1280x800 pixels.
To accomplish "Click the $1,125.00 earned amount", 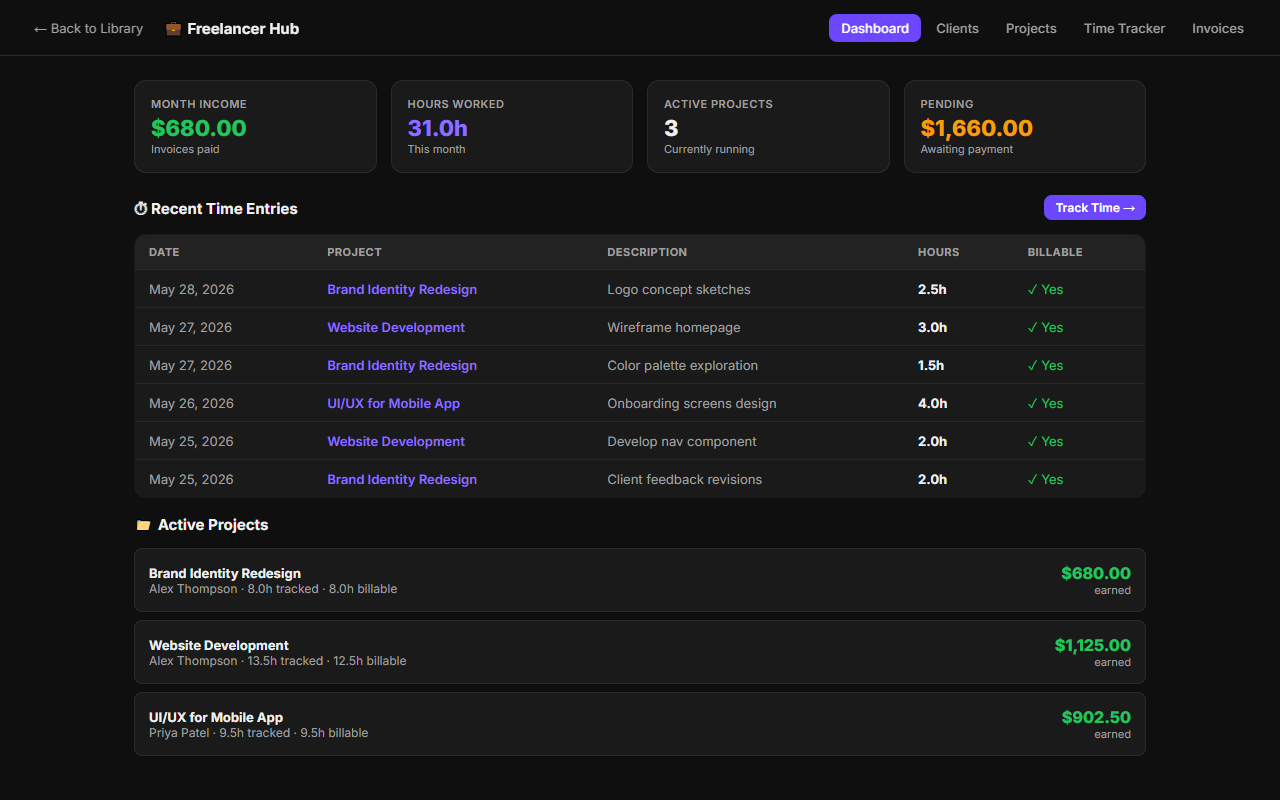I will coord(1093,645).
